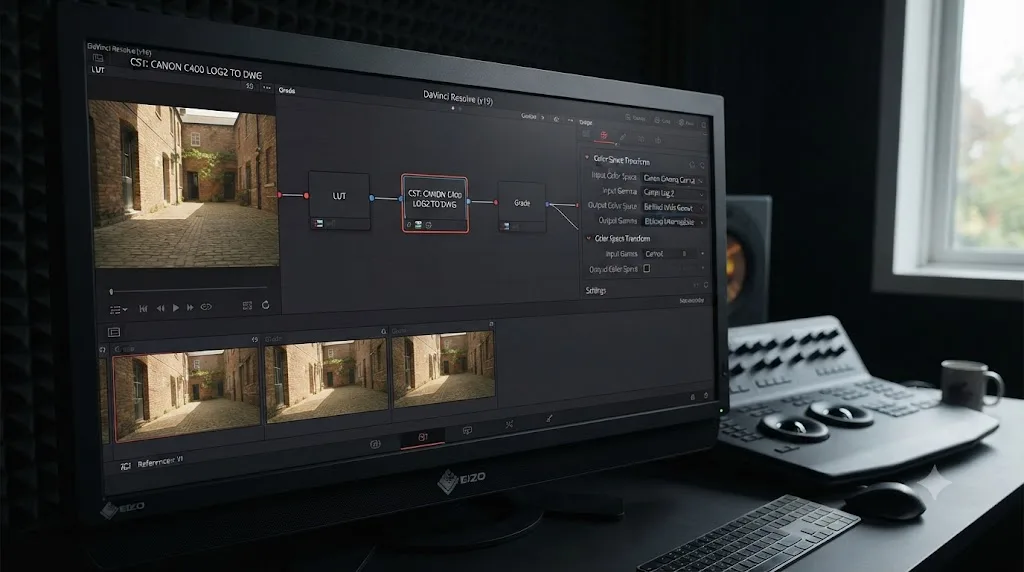Open the first page icon in bottom bar
The width and height of the screenshot is (1024, 572).
pyautogui.click(x=375, y=444)
